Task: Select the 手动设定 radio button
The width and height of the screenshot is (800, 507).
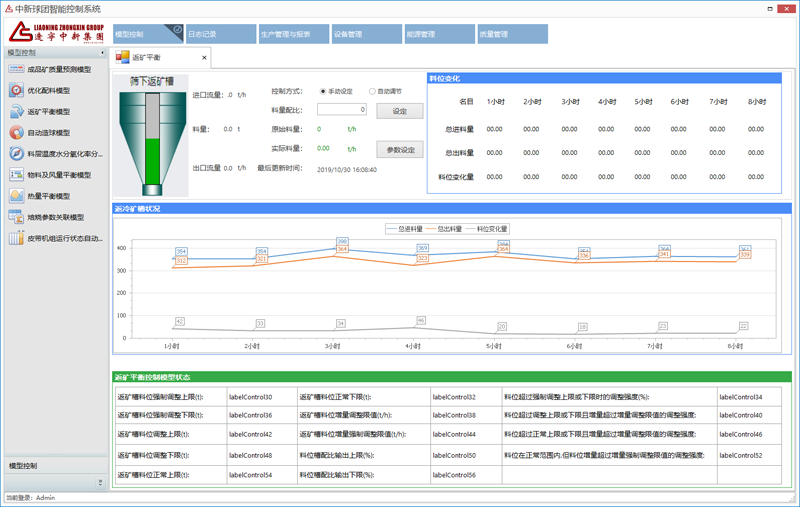Action: pyautogui.click(x=323, y=91)
